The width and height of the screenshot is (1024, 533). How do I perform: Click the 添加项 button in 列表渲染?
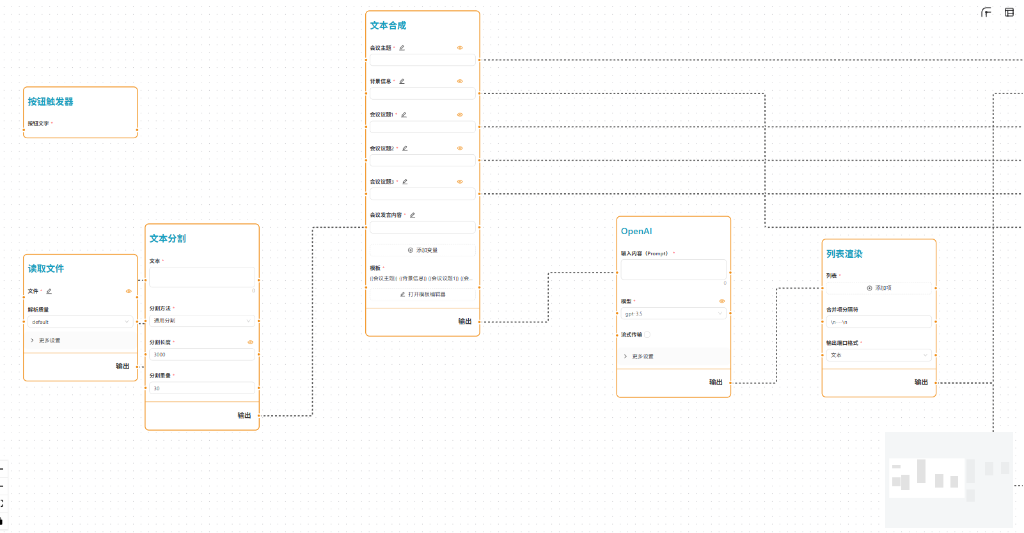pyautogui.click(x=878, y=287)
